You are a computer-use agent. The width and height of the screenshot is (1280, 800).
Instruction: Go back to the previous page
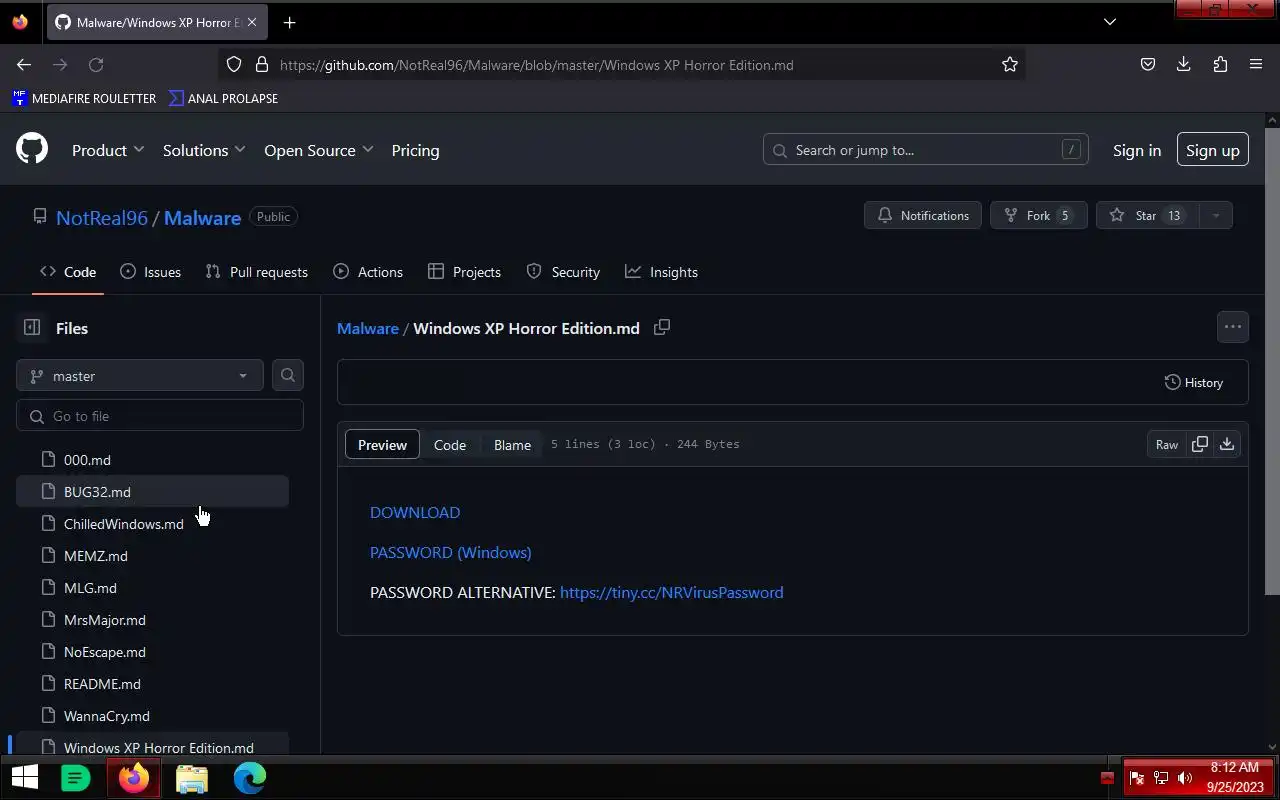point(24,64)
